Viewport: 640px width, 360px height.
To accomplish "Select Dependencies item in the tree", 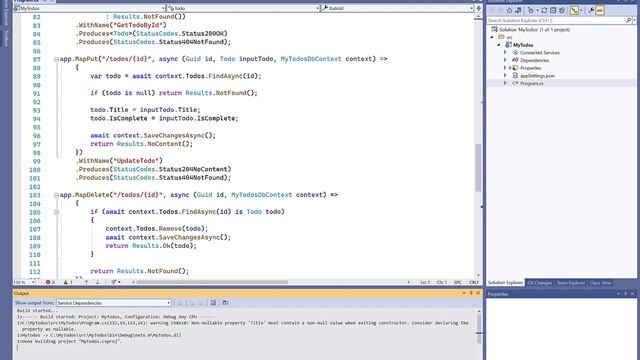I will [x=534, y=60].
